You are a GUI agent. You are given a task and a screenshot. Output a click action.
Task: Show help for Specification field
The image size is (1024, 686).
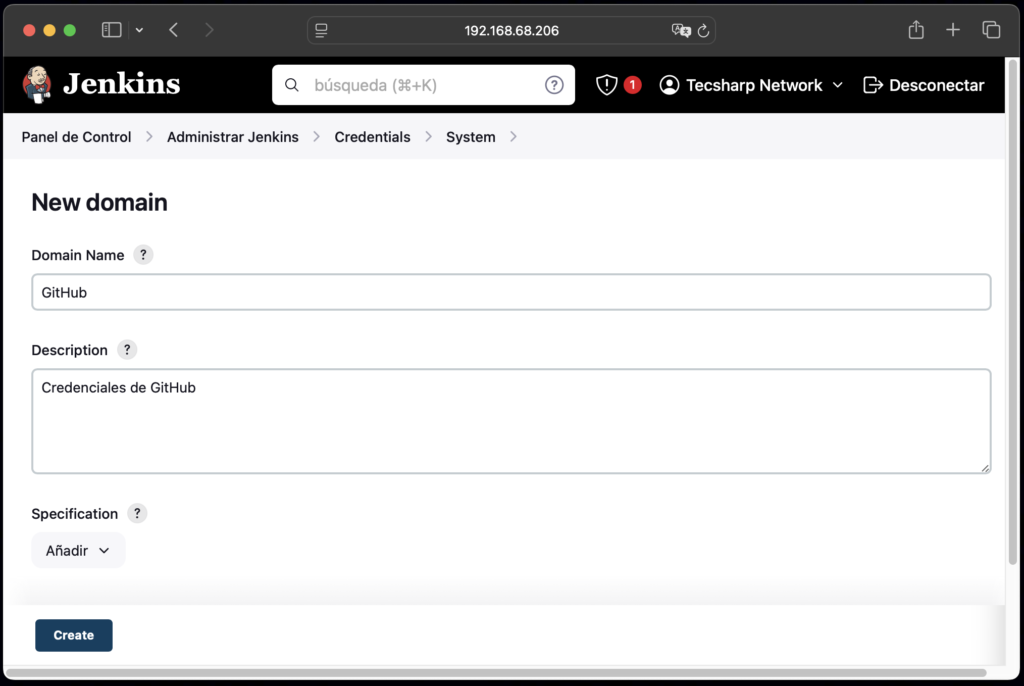[137, 514]
